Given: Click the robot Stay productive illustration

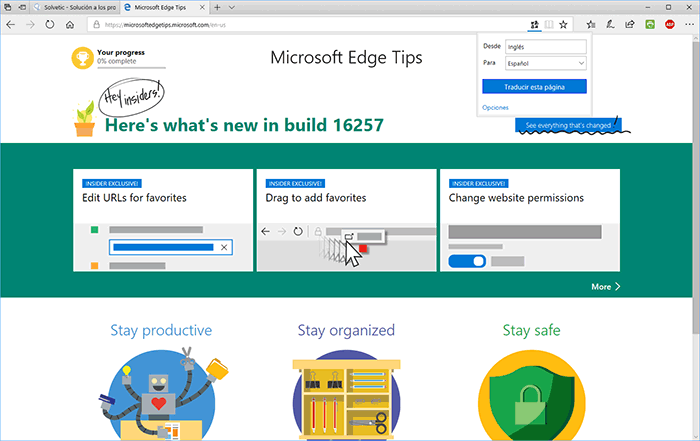Looking at the screenshot, I should tap(163, 394).
